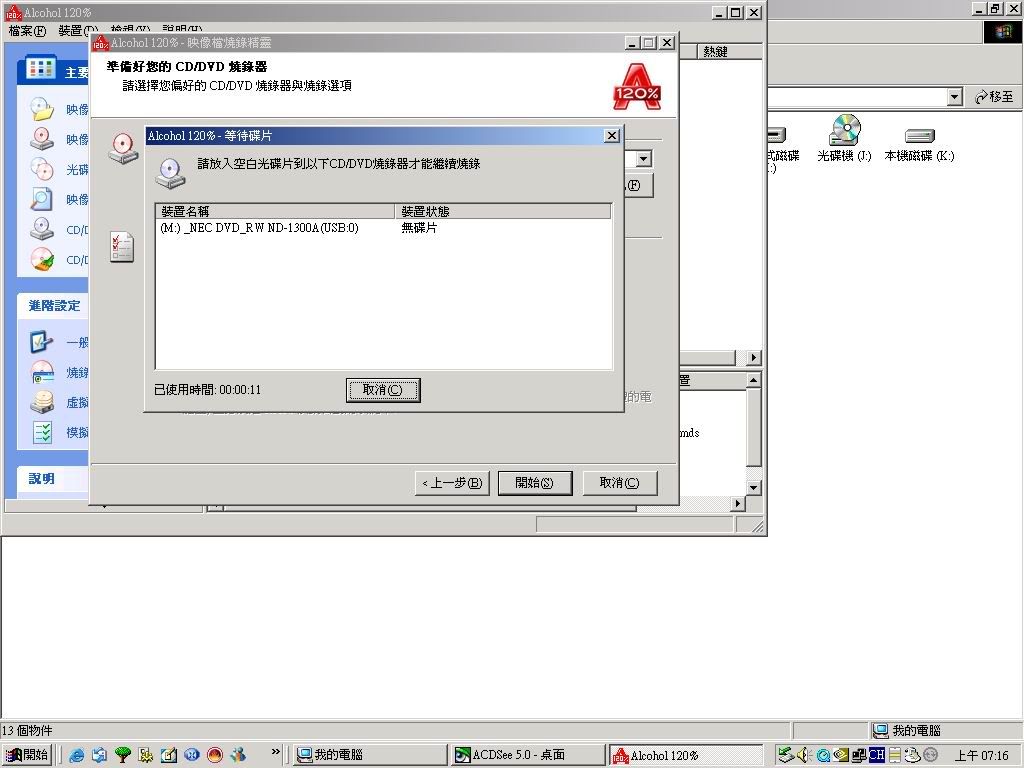
Task: Click the red circular icon in the quick launch bar
Action: 215,756
